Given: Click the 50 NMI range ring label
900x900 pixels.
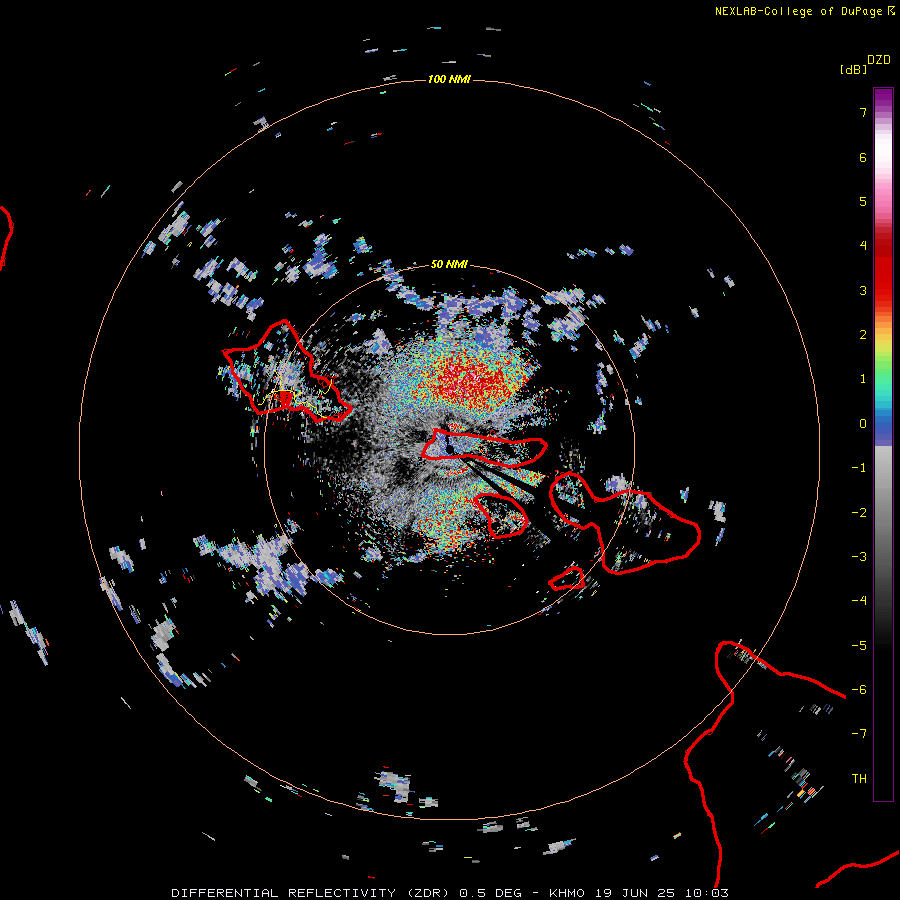Looking at the screenshot, I should [x=449, y=264].
